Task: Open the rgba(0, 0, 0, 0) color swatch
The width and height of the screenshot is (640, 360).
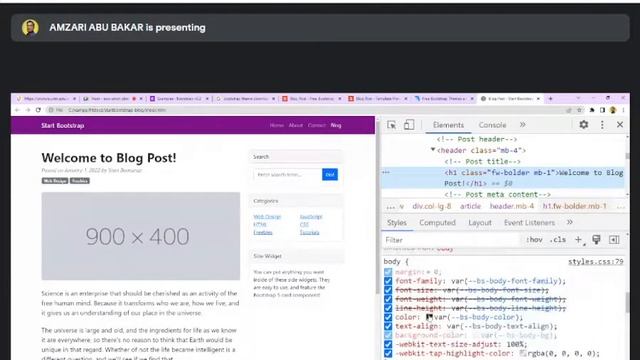Action: (x=523, y=353)
